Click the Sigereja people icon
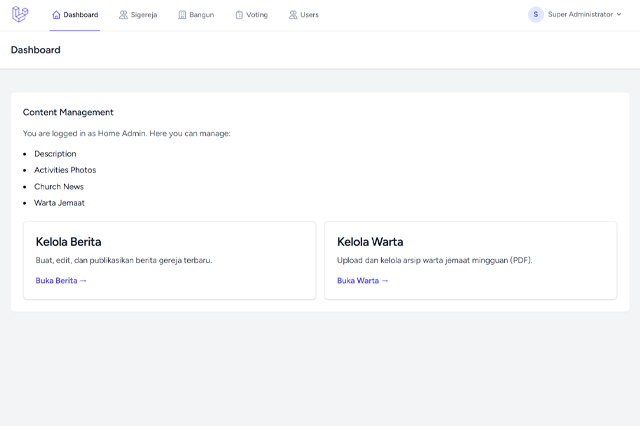 click(x=123, y=15)
